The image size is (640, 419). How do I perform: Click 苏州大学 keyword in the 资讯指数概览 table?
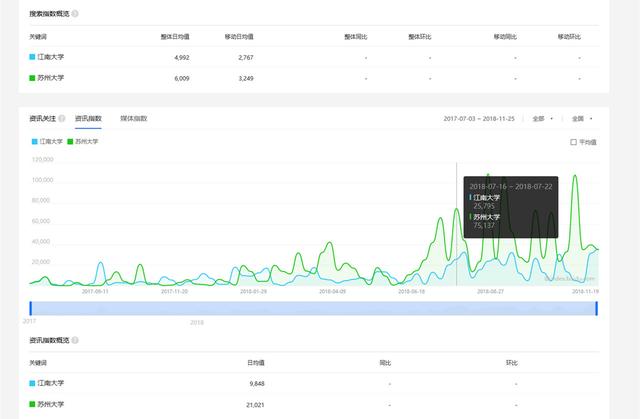(x=51, y=404)
